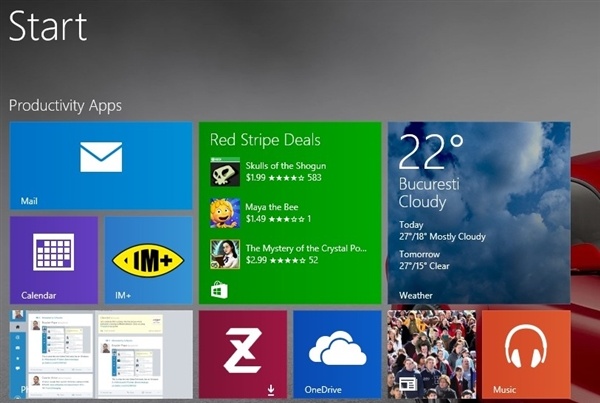This screenshot has width=600, height=403.
Task: Click the Productivity Apps group title
Action: click(65, 106)
